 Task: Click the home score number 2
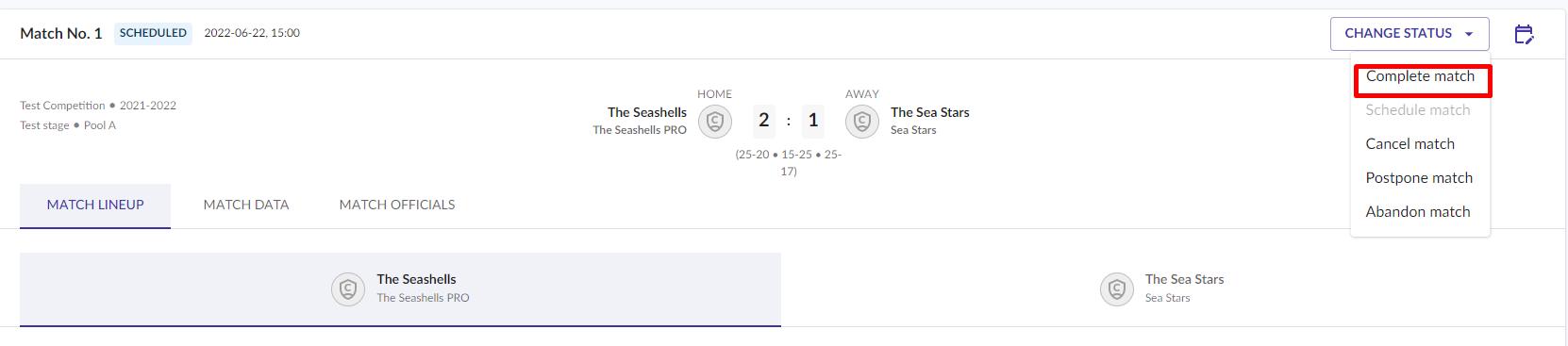[x=764, y=121]
